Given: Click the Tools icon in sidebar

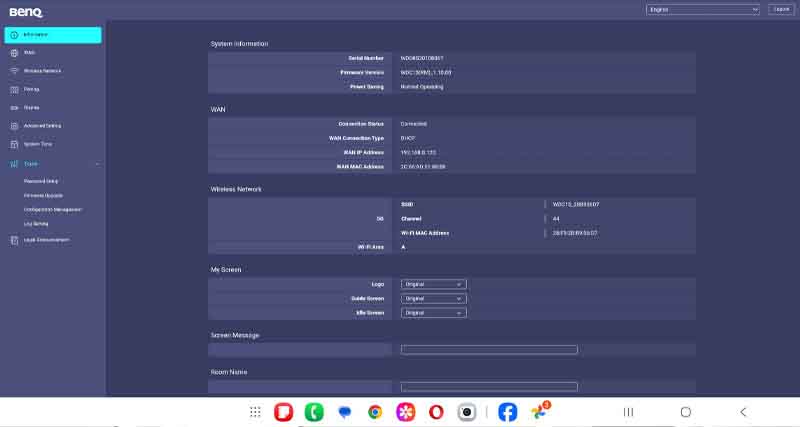Looking at the screenshot, I should pyautogui.click(x=14, y=164).
